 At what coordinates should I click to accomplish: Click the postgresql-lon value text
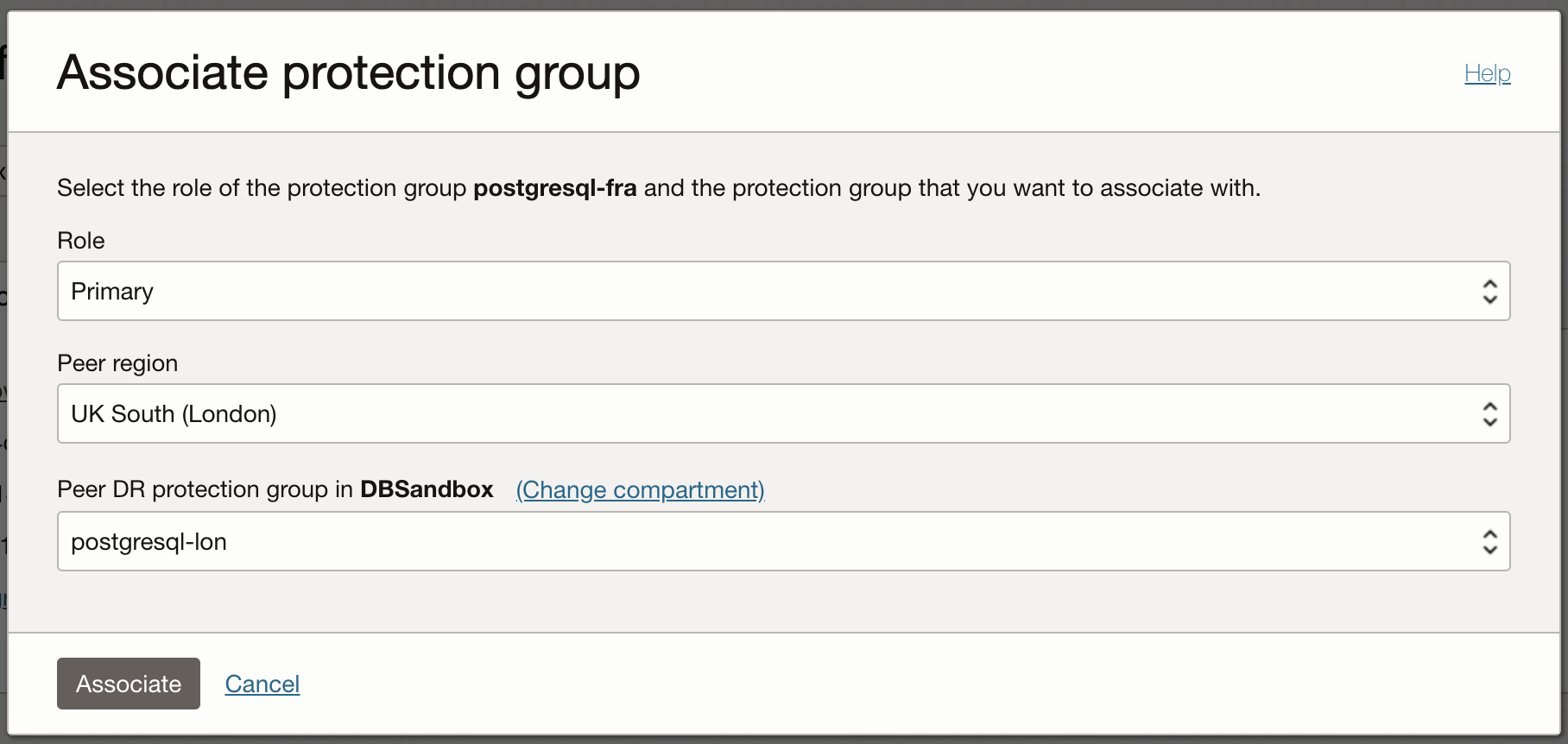149,542
